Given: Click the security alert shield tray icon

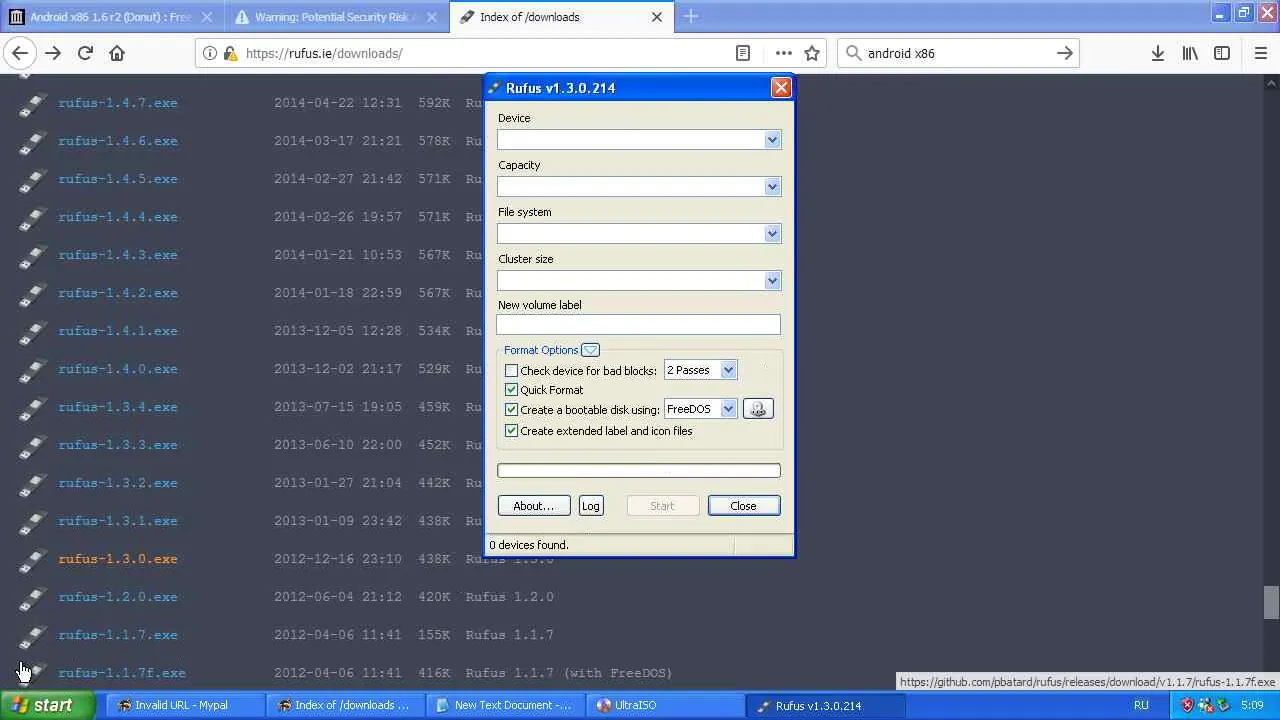Looking at the screenshot, I should tap(1187, 705).
